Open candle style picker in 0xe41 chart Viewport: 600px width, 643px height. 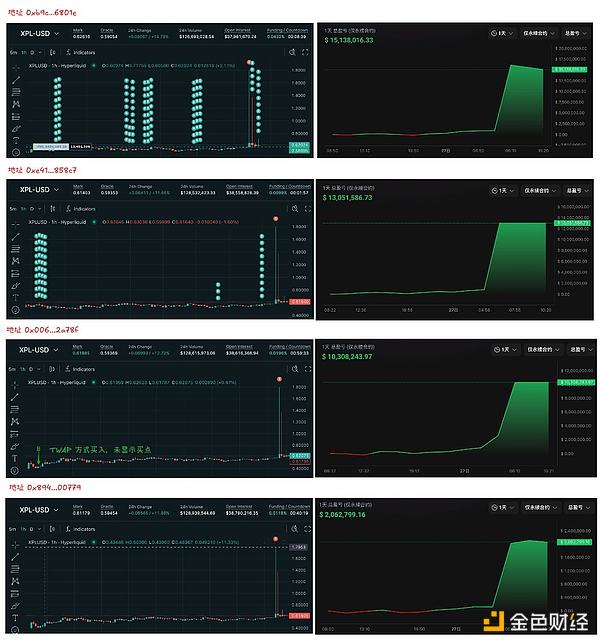[52, 209]
